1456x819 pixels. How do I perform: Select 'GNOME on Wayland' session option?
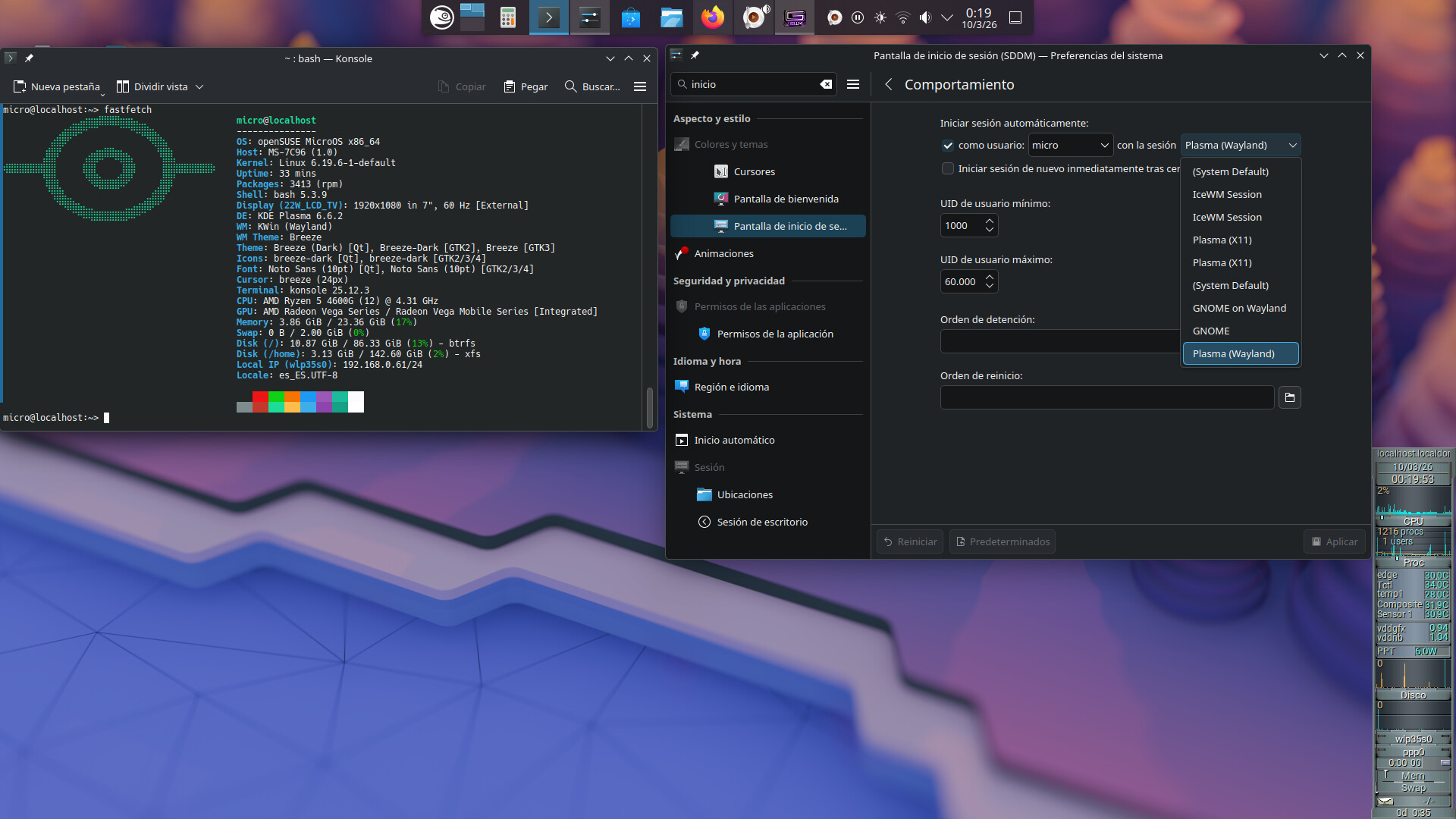coord(1239,308)
